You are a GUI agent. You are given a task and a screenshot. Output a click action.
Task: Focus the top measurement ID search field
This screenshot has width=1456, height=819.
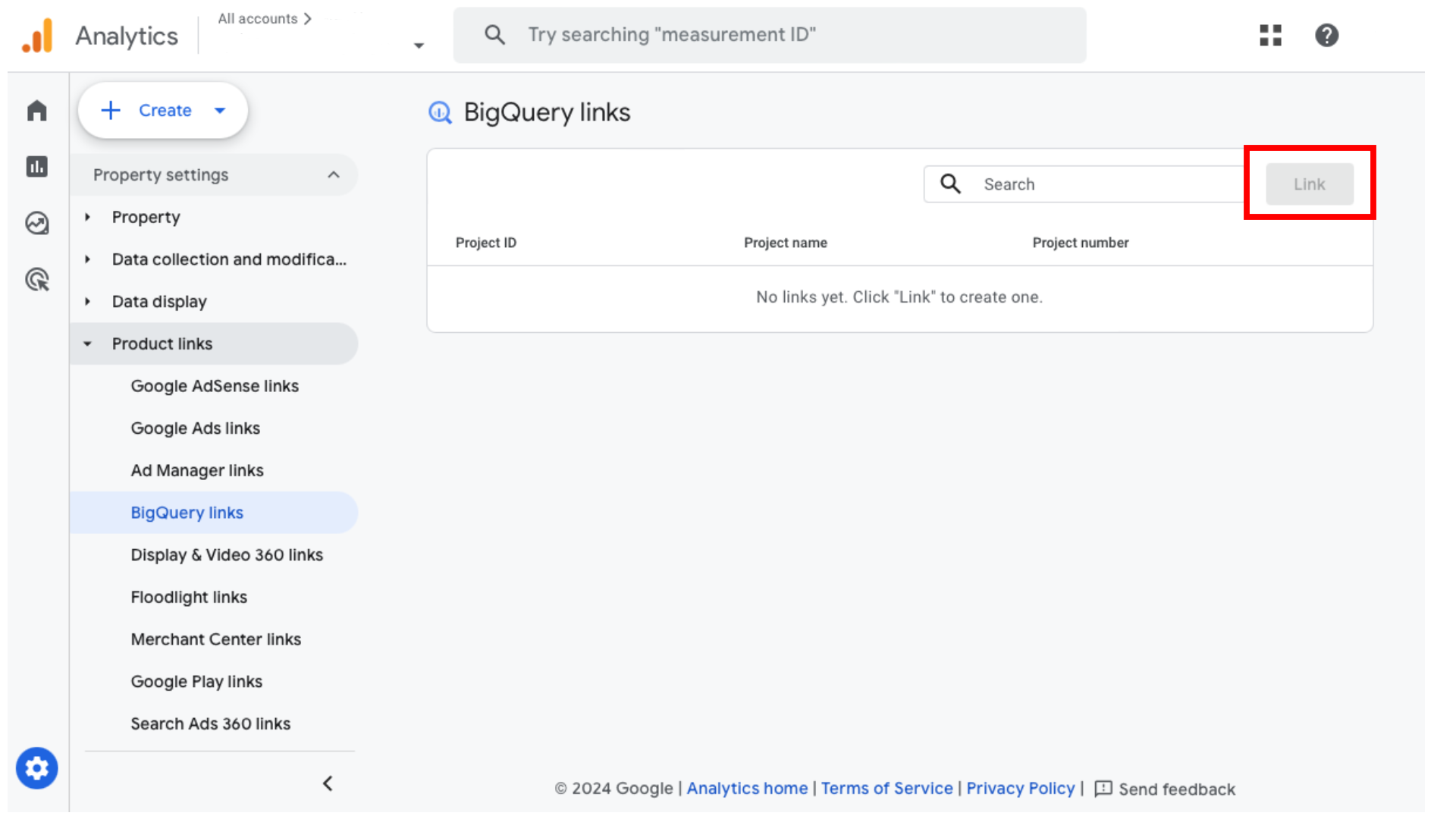tap(770, 35)
